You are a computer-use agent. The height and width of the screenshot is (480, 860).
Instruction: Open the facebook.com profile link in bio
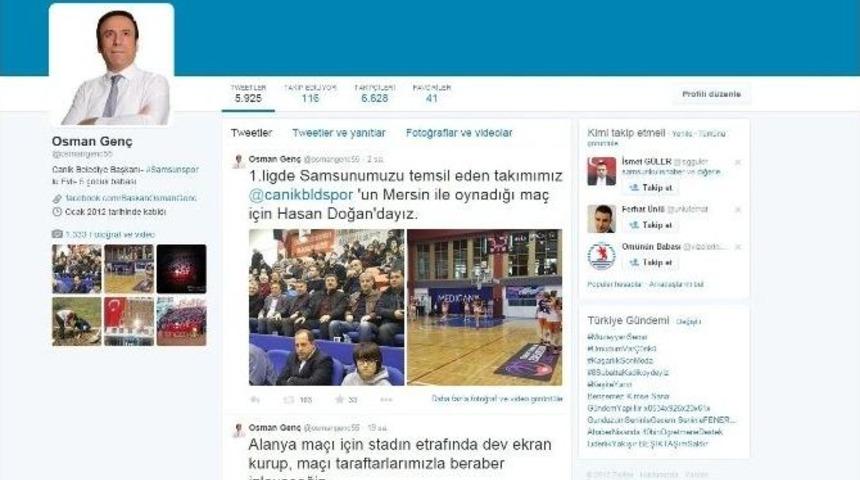pyautogui.click(x=131, y=198)
